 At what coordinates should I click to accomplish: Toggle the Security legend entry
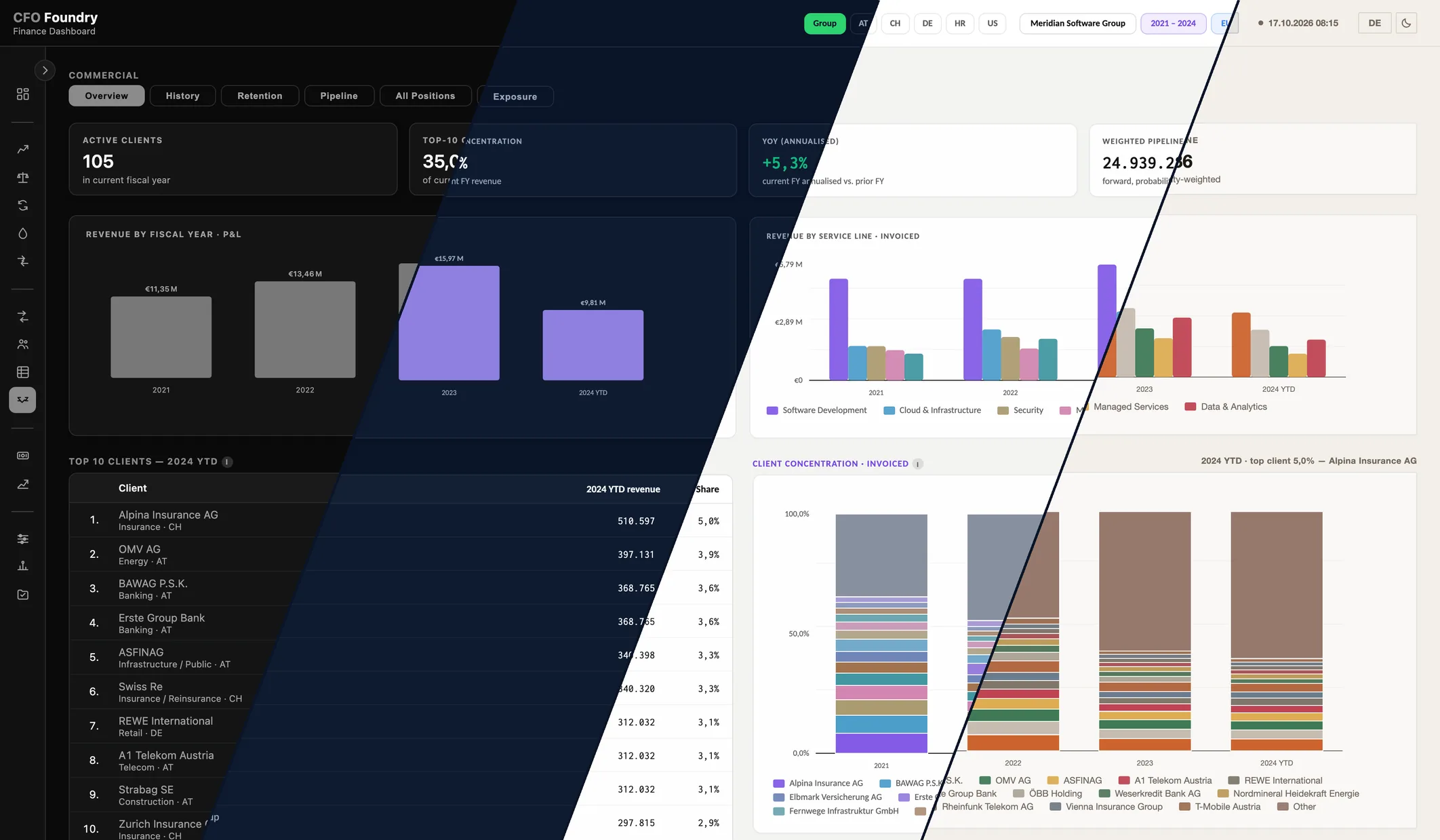click(x=1020, y=411)
